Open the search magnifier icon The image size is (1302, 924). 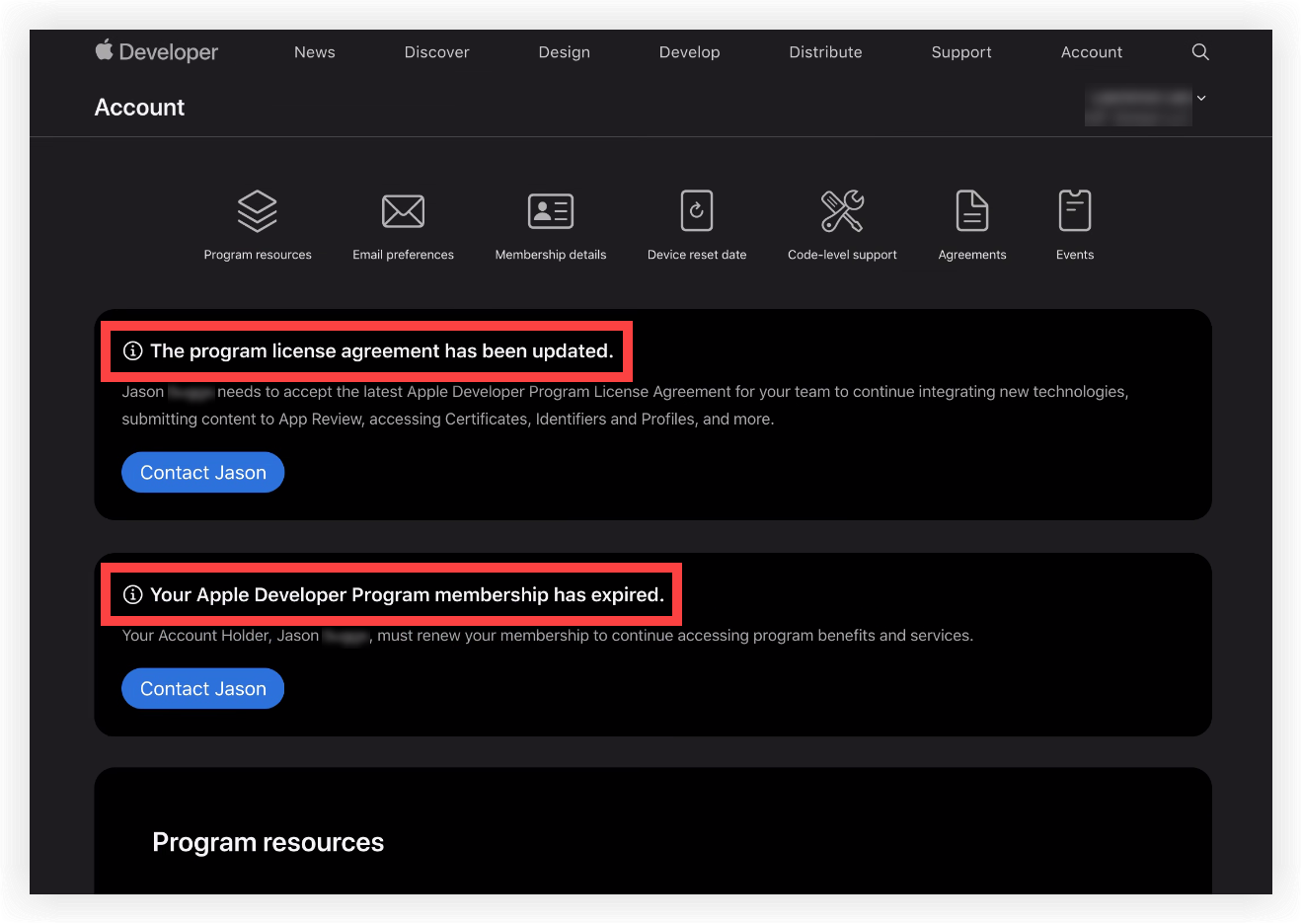click(x=1200, y=52)
